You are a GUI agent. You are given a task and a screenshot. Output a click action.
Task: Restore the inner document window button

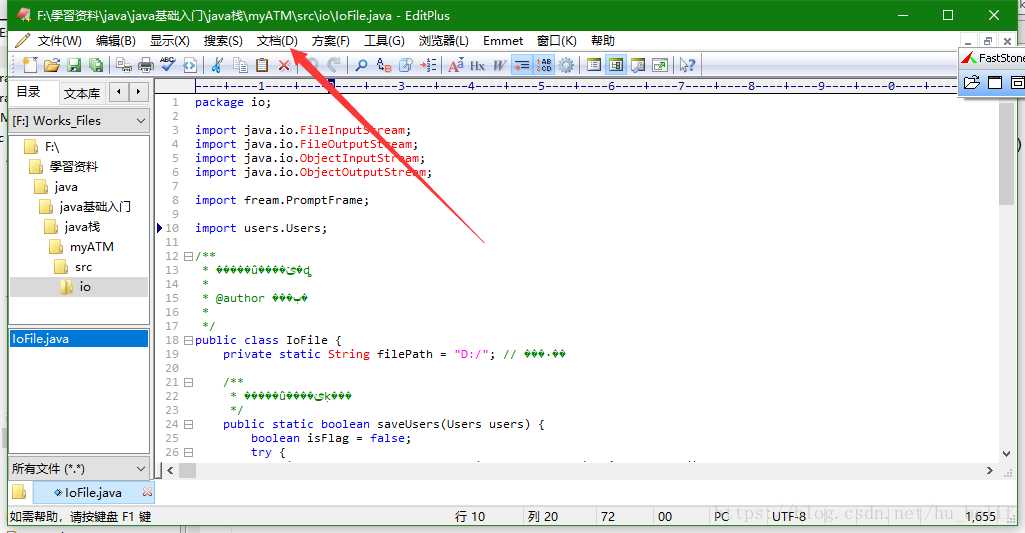(x=988, y=41)
